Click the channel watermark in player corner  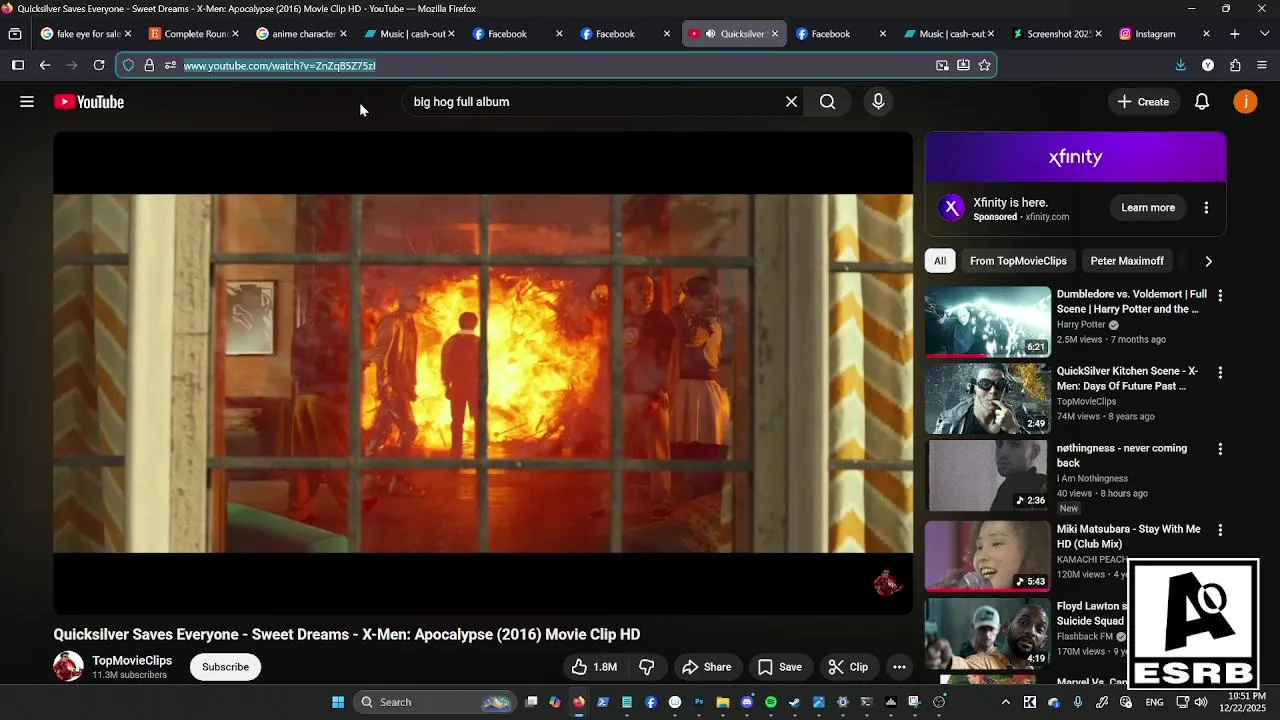(x=887, y=582)
